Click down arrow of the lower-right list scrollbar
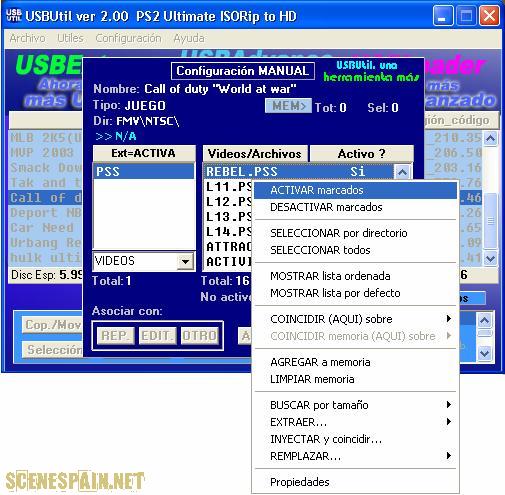The width and height of the screenshot is (505, 495). (x=484, y=353)
